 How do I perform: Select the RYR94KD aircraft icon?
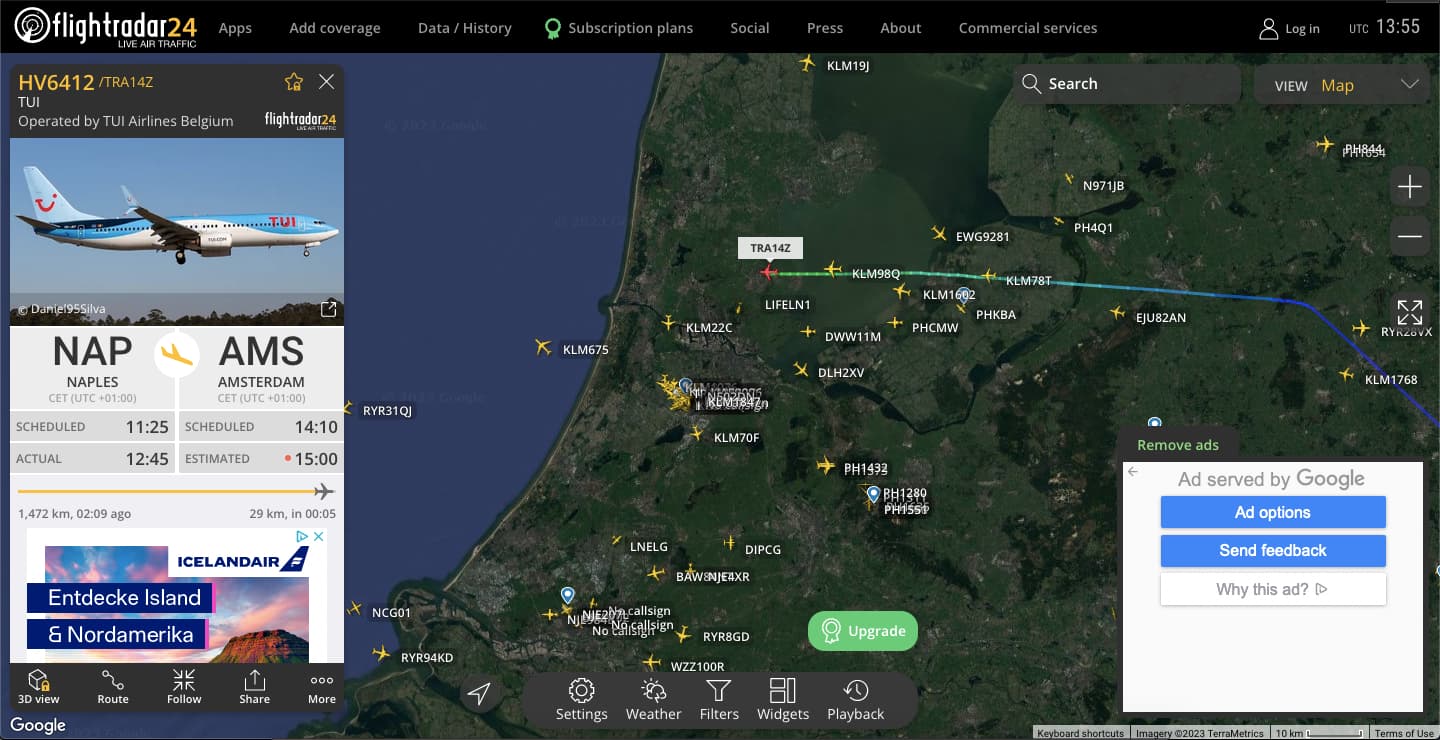click(x=380, y=653)
